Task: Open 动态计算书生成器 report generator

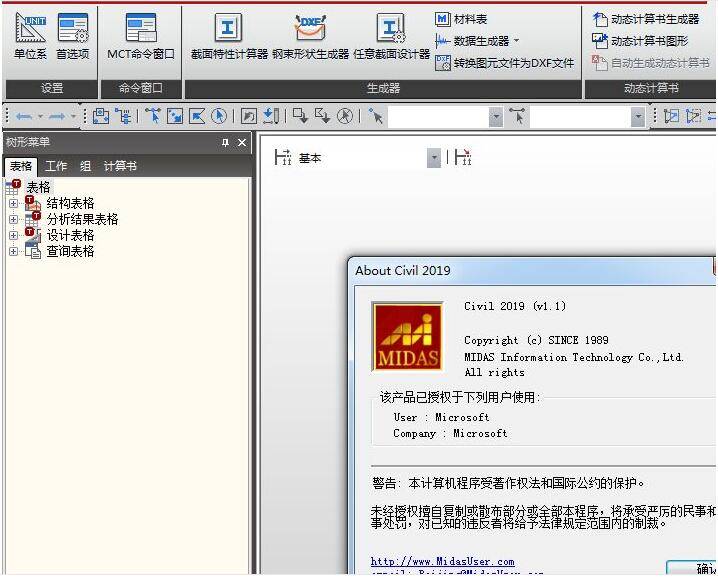Action: click(x=646, y=19)
